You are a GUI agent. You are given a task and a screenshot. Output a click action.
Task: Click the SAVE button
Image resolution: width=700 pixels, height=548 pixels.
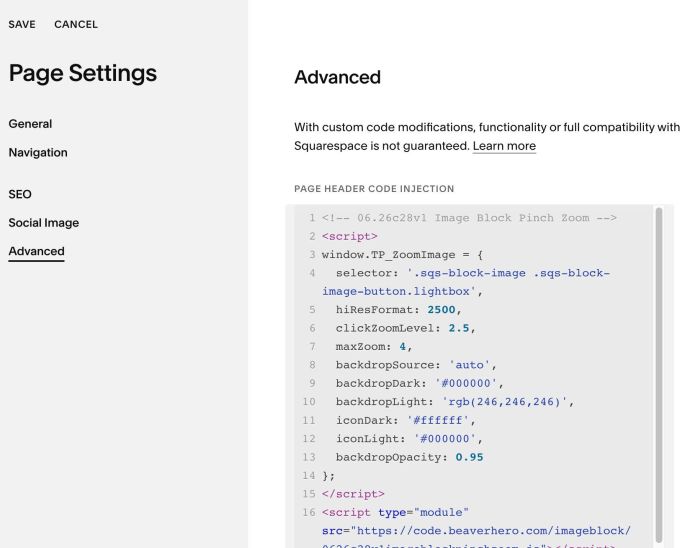click(22, 25)
